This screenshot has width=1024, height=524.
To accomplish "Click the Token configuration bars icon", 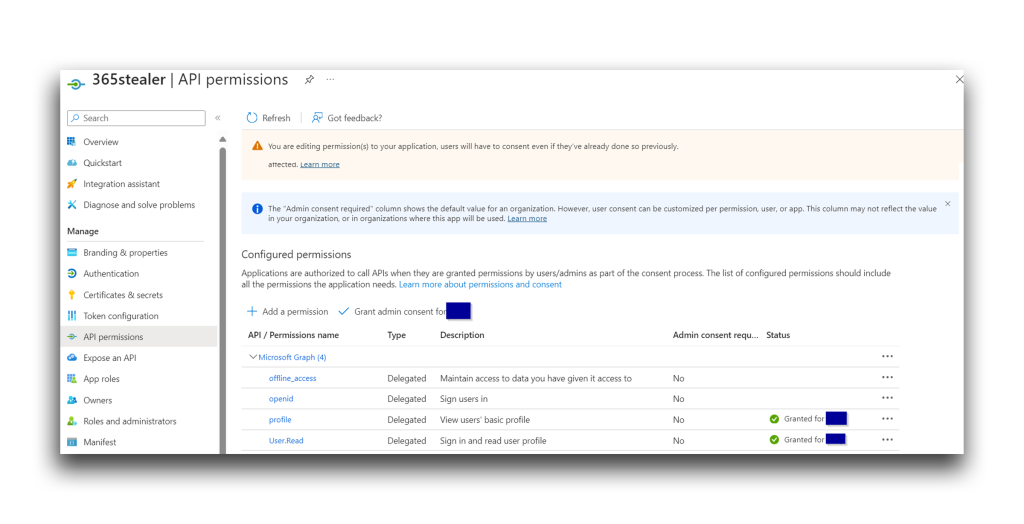I will coord(72,316).
